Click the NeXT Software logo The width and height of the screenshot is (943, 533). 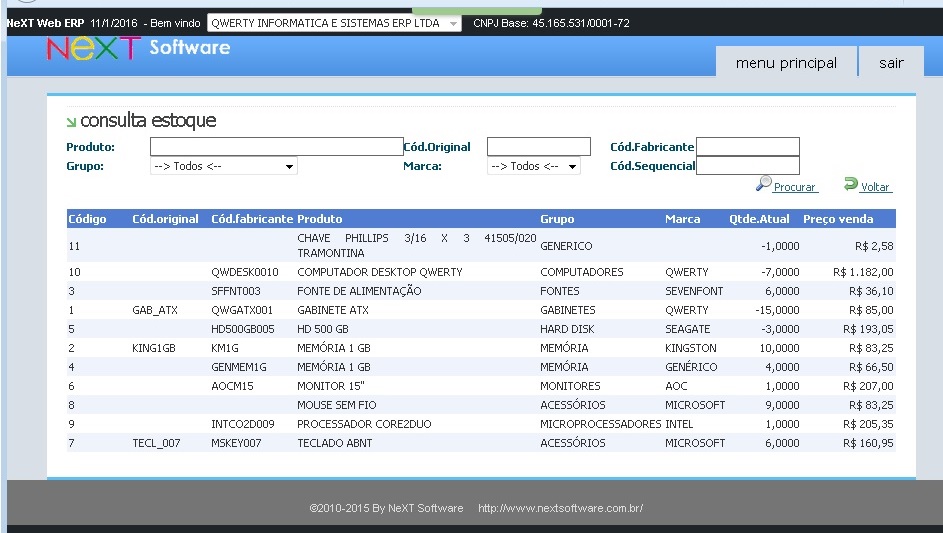click(138, 48)
